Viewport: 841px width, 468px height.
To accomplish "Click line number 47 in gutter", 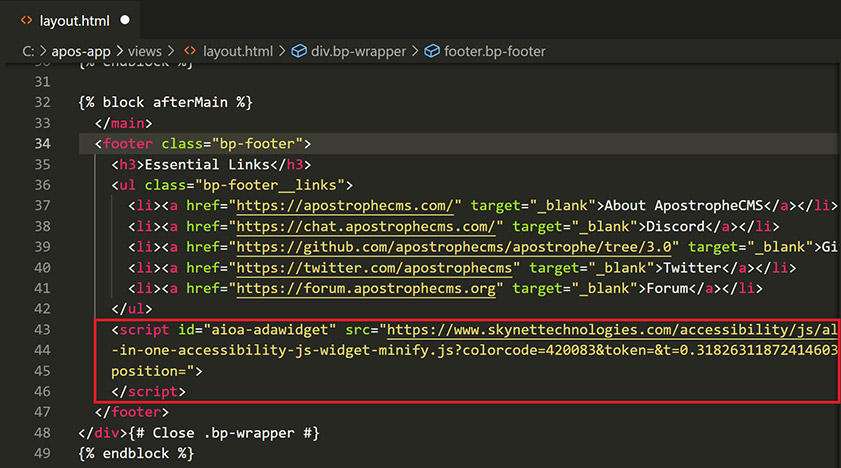I will [42, 412].
